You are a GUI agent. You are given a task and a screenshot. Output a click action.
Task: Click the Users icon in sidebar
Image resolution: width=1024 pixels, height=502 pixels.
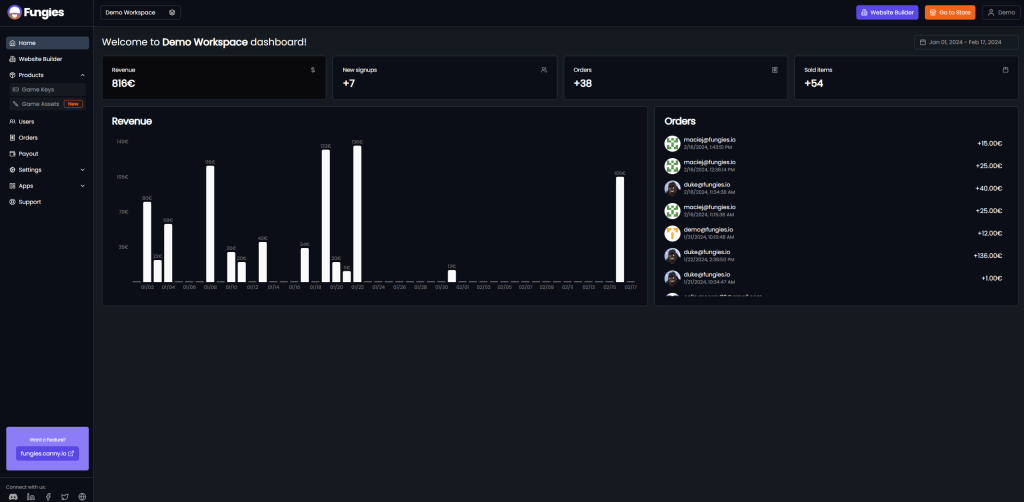click(12, 121)
